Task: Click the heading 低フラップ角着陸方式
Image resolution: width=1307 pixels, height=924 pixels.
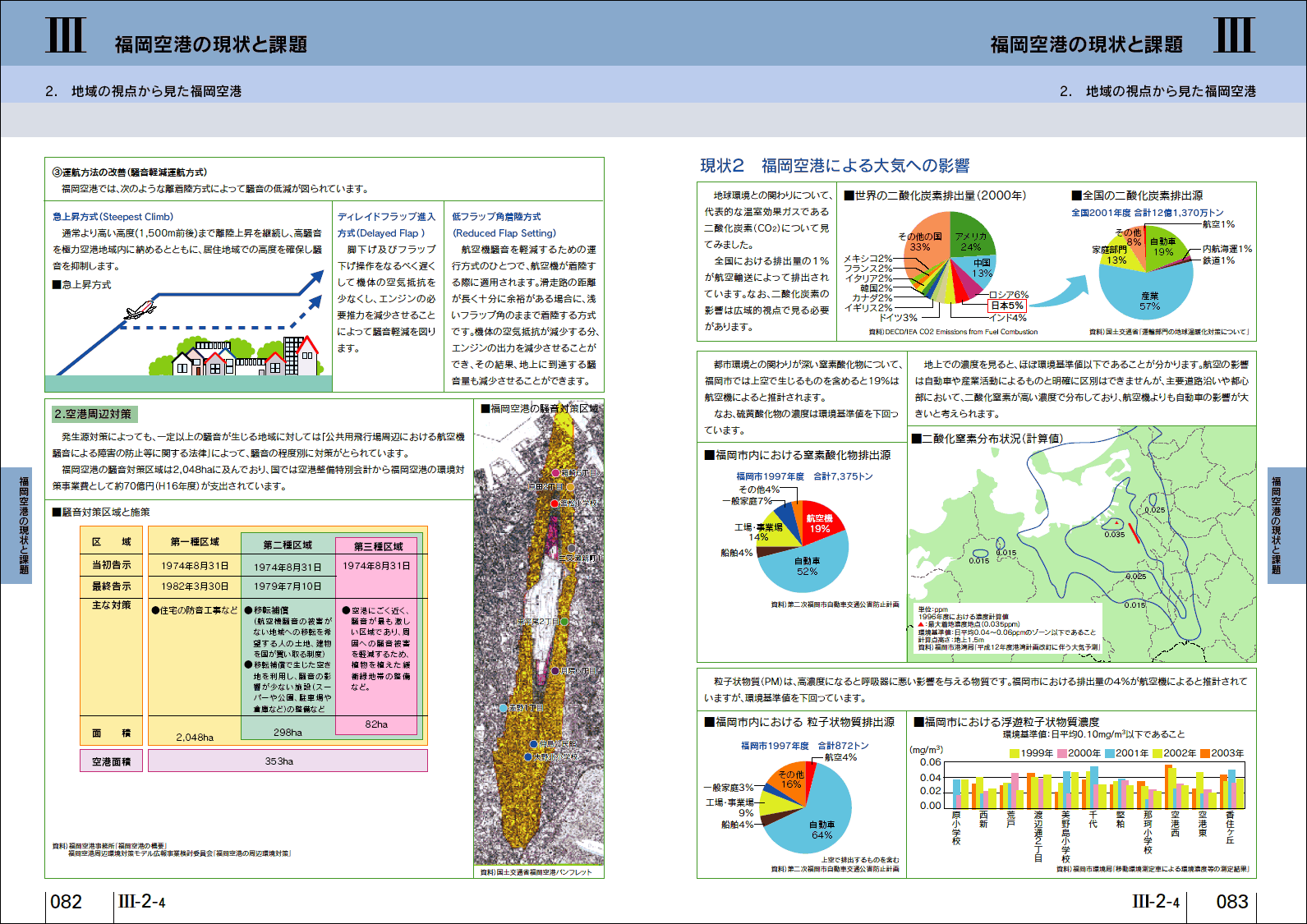Action: pyautogui.click(x=496, y=217)
